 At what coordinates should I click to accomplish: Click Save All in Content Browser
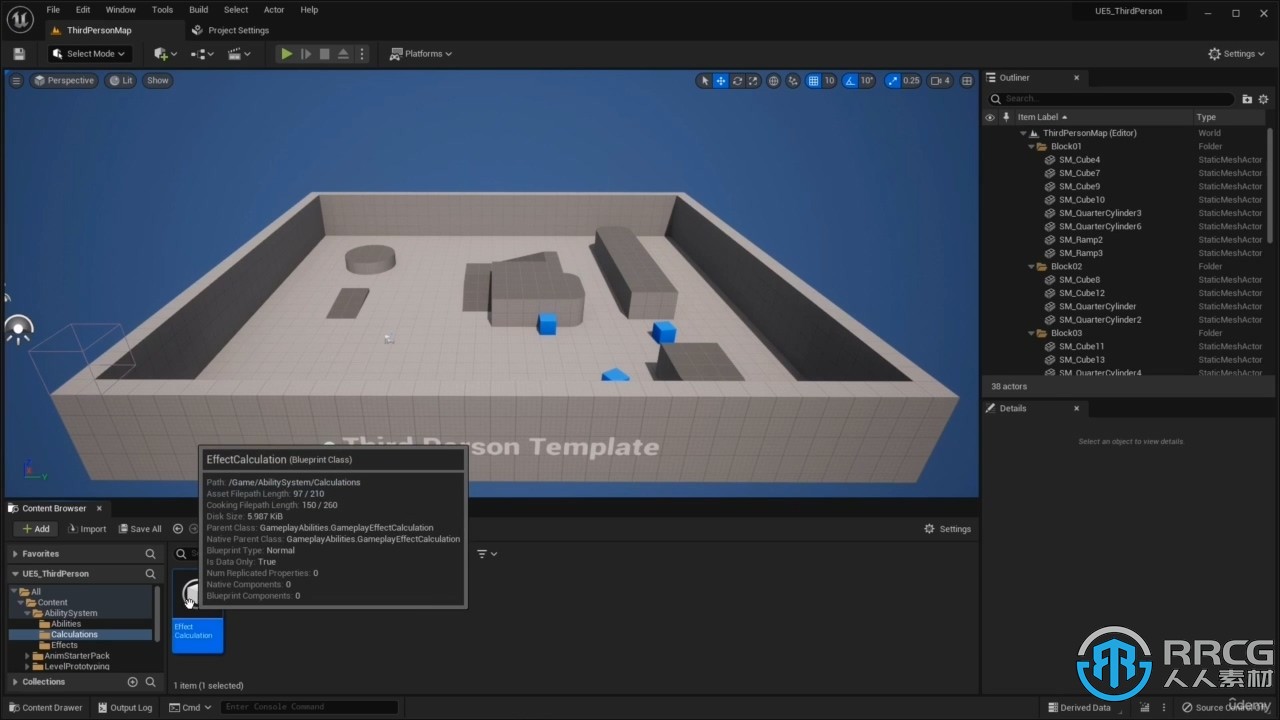point(140,529)
